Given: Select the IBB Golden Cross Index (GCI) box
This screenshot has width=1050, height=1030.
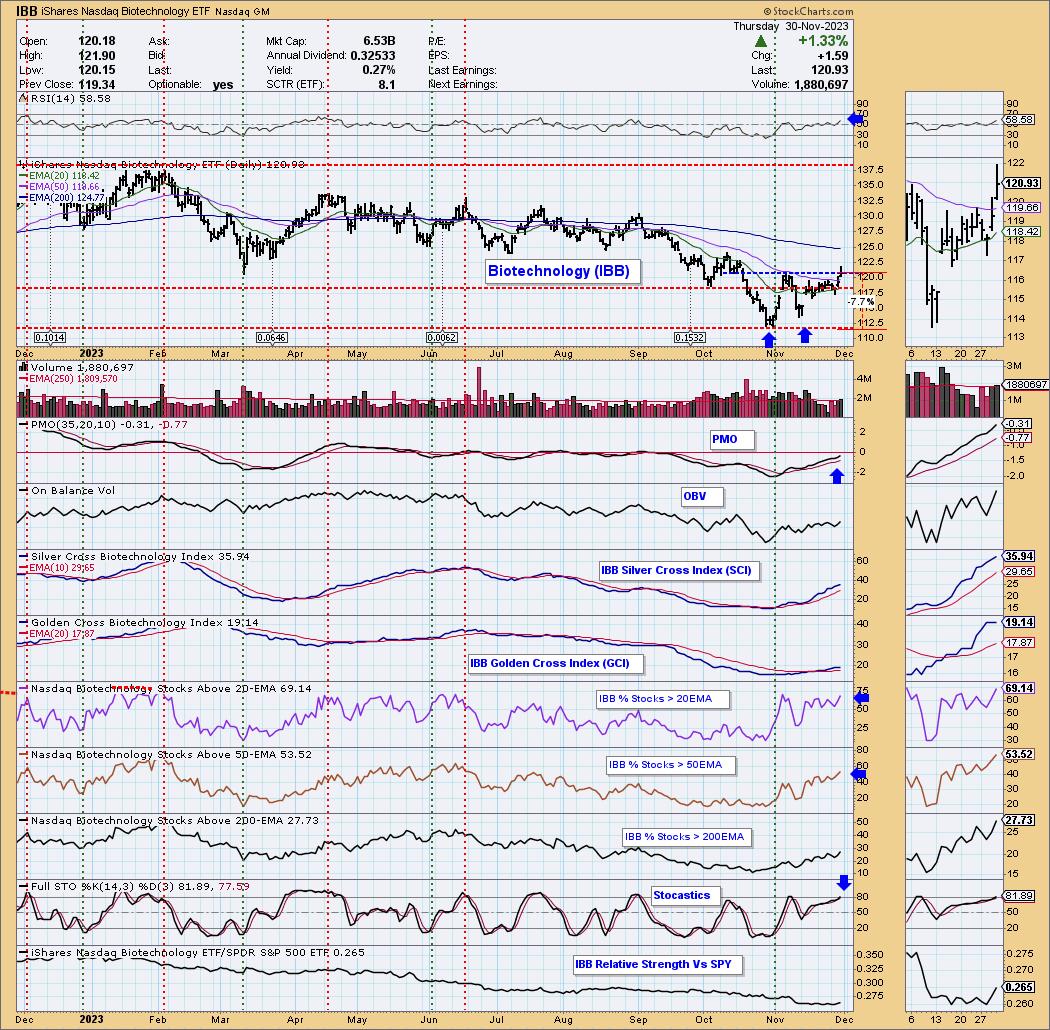Looking at the screenshot, I should 556,663.
